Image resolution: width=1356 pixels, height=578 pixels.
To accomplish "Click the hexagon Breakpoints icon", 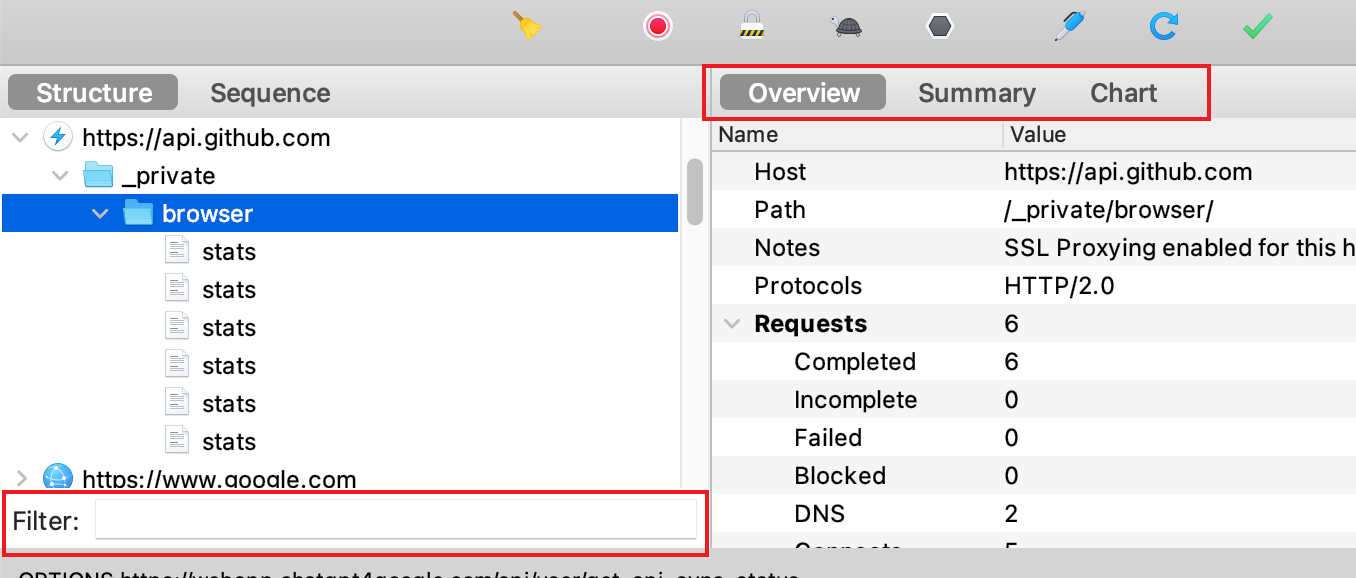I will (x=939, y=26).
